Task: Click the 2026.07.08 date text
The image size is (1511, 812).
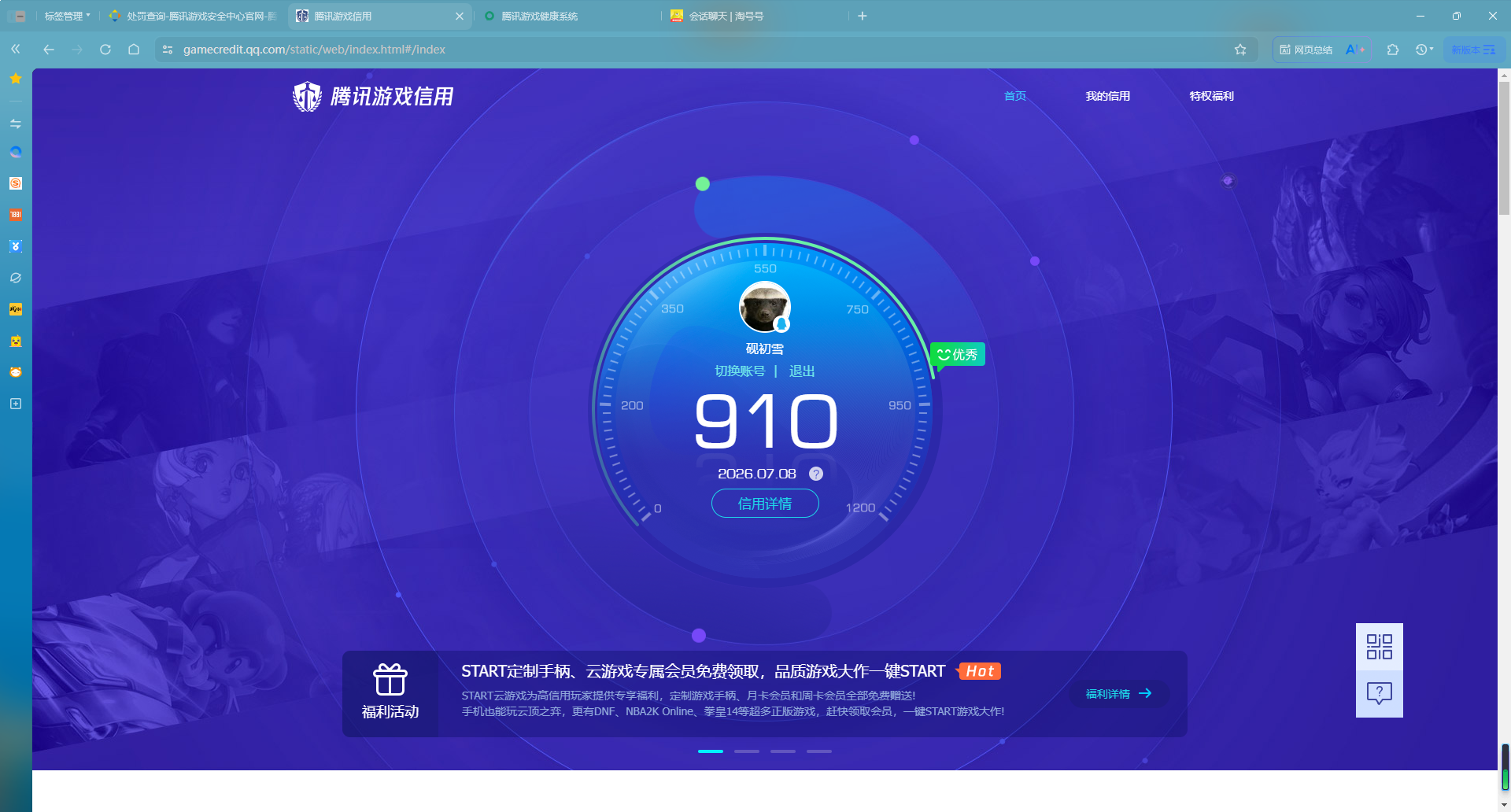Action: click(x=757, y=474)
